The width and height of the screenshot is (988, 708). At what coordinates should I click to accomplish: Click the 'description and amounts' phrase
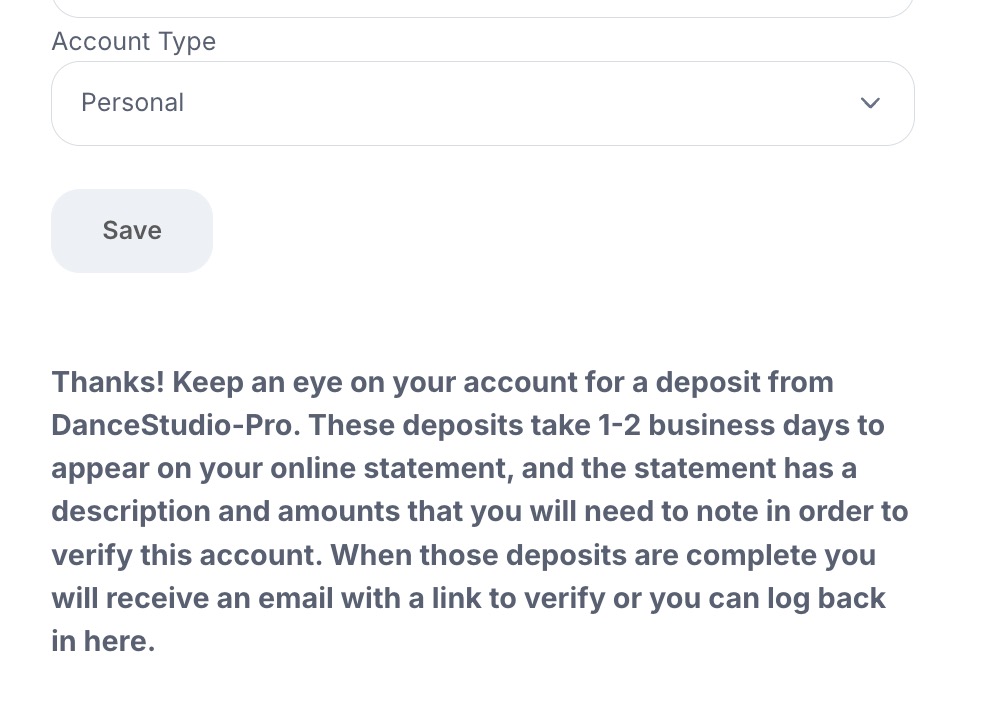click(226, 511)
